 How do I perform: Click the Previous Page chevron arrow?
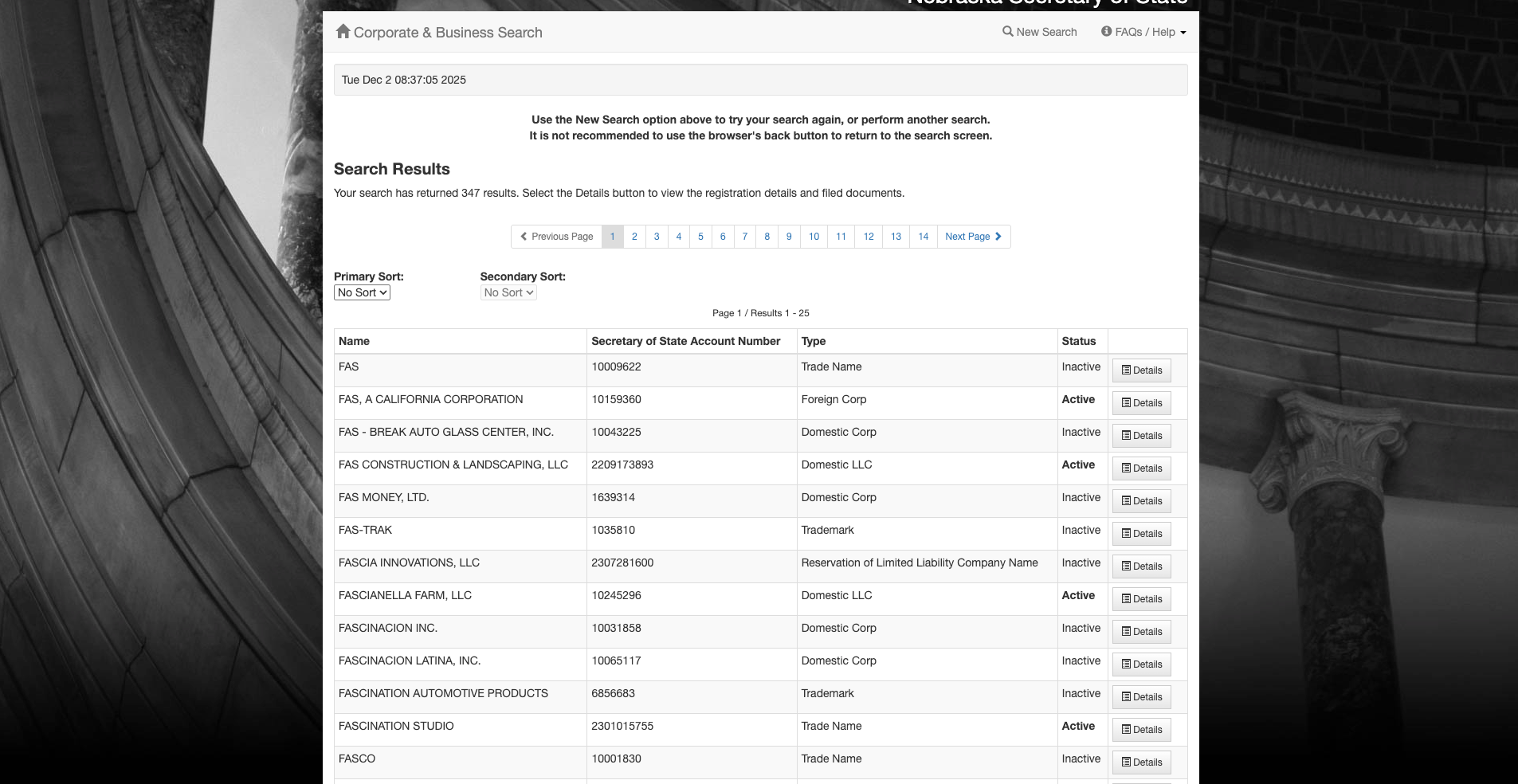click(524, 237)
